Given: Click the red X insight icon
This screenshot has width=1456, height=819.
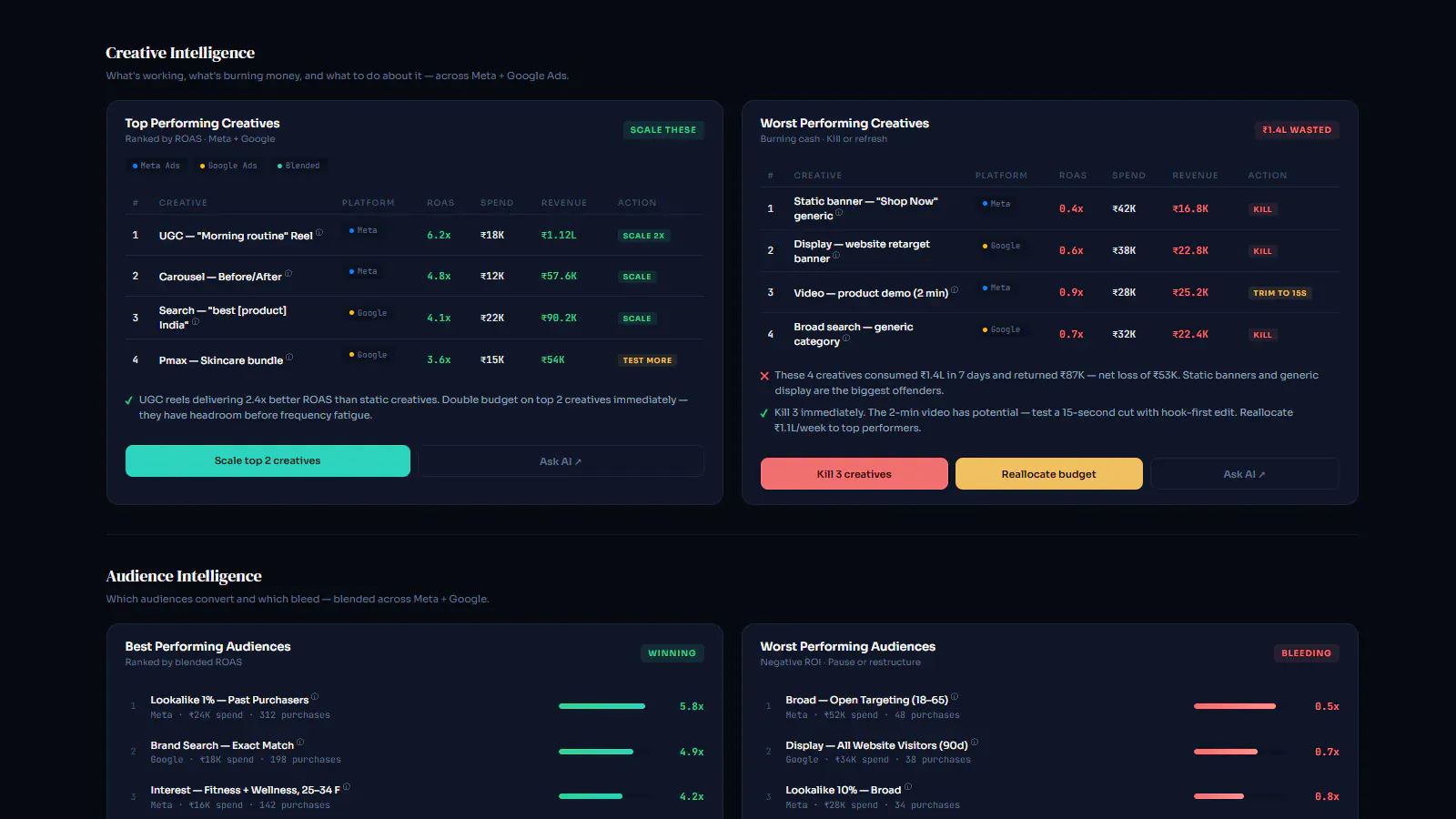Looking at the screenshot, I should point(764,376).
